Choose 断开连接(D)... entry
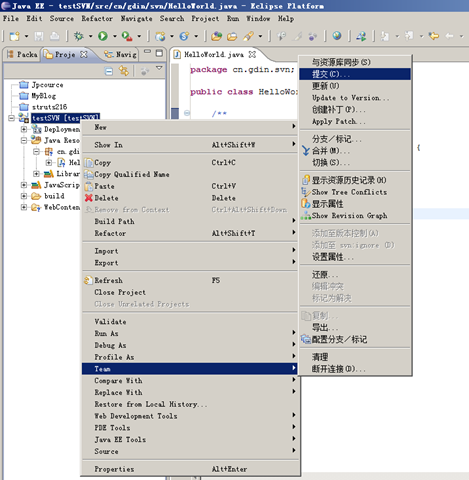This screenshot has height=480, width=469. pyautogui.click(x=355, y=369)
